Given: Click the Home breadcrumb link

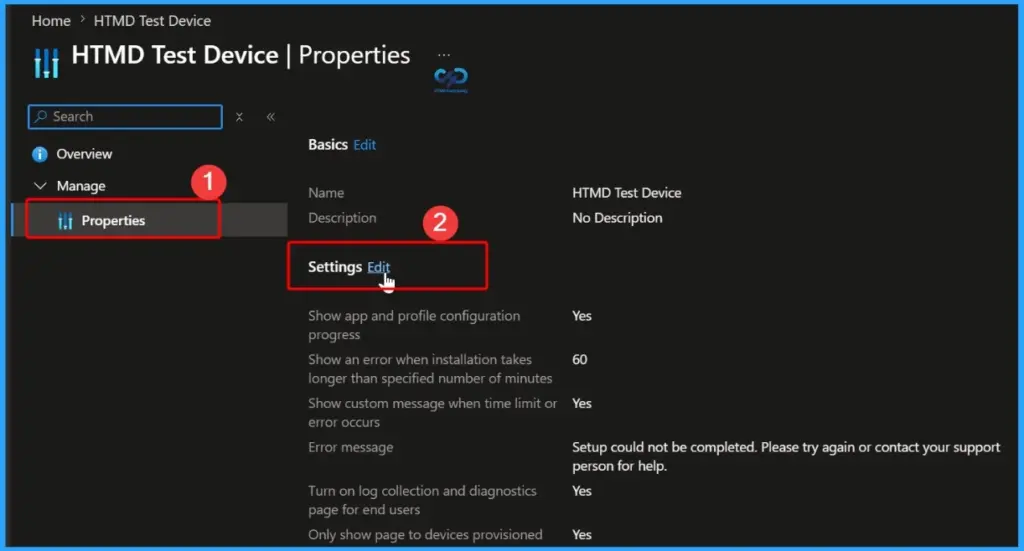Looking at the screenshot, I should point(51,21).
